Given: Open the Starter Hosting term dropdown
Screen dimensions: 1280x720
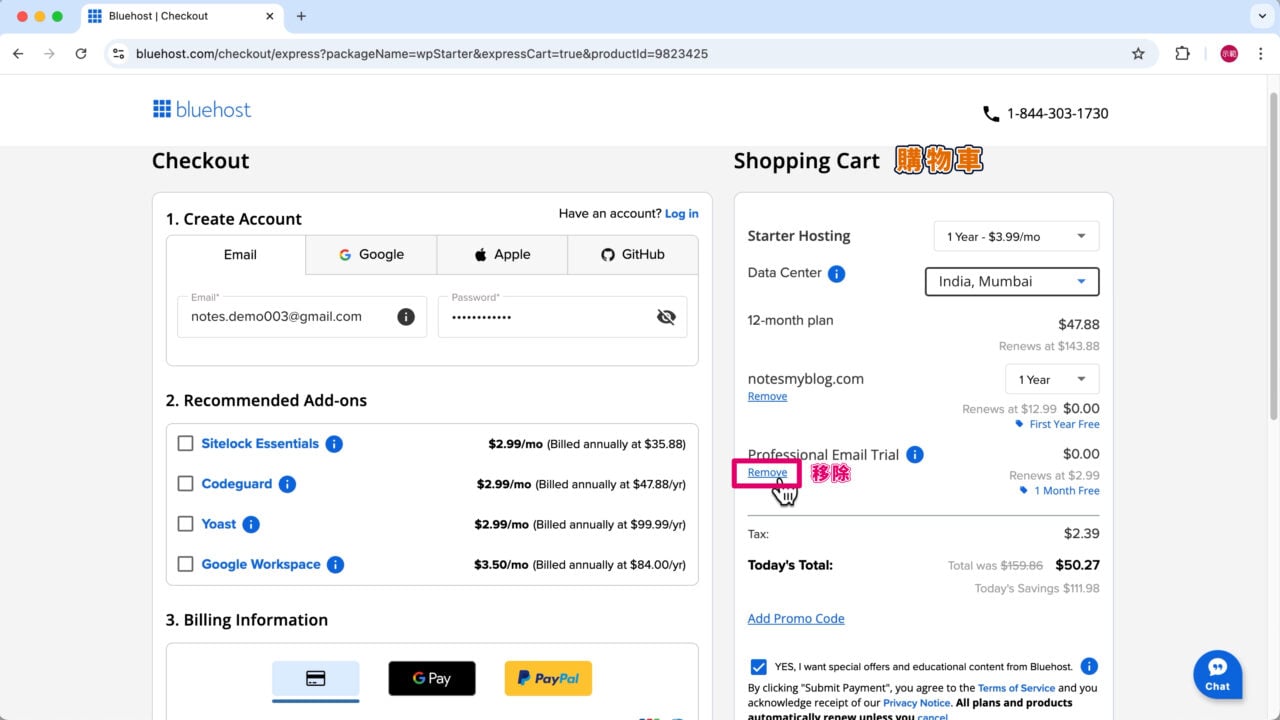Looking at the screenshot, I should click(x=1015, y=236).
